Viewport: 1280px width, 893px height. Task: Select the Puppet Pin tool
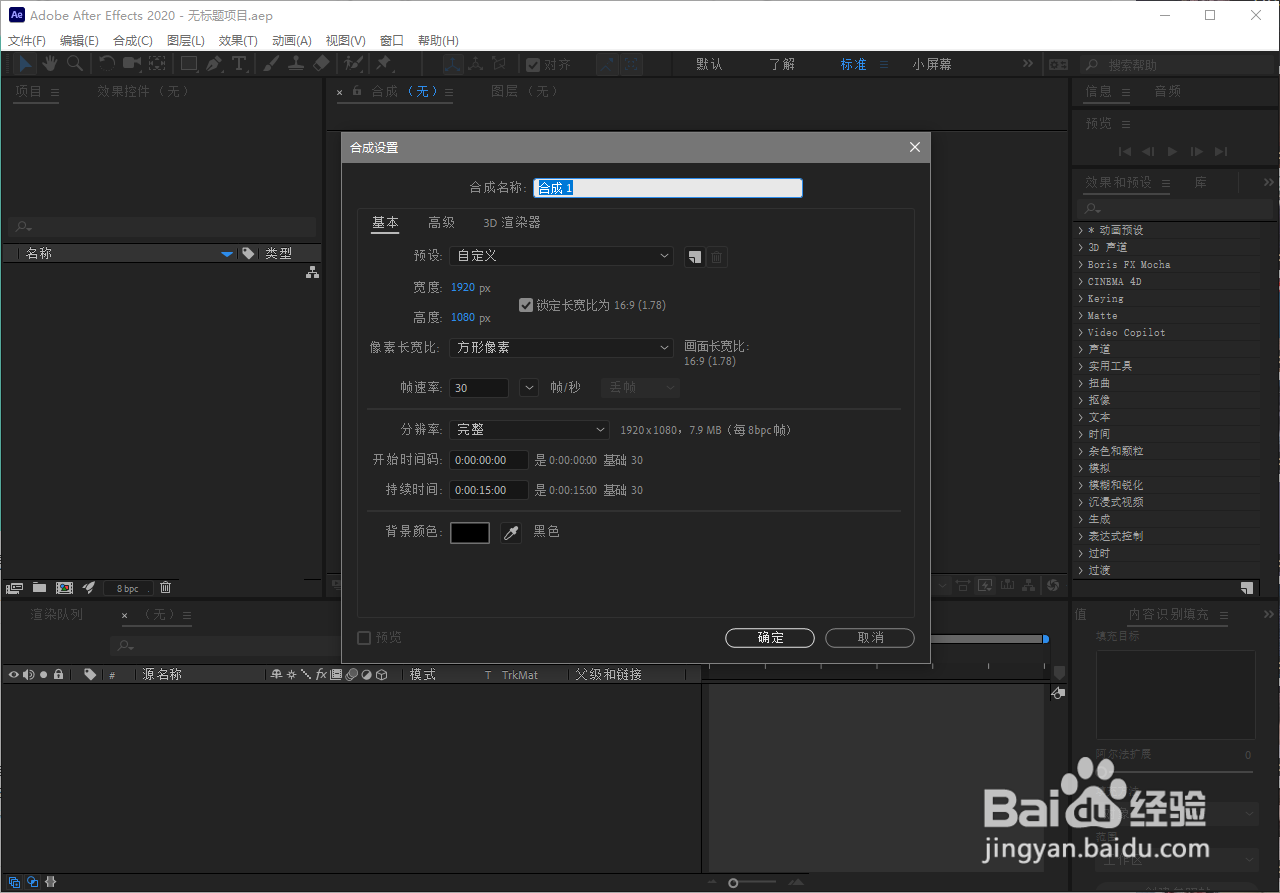pyautogui.click(x=383, y=63)
